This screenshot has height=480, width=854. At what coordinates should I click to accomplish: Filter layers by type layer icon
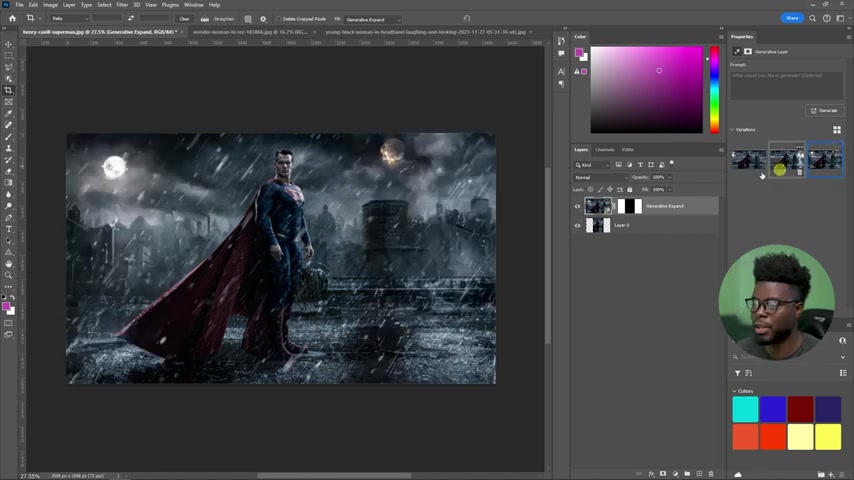pyautogui.click(x=640, y=165)
